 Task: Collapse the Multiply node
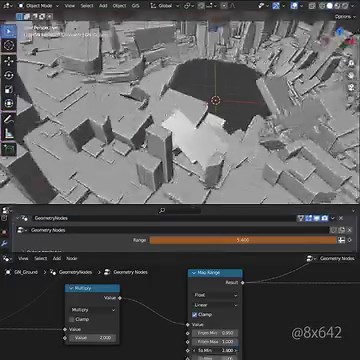[70, 288]
